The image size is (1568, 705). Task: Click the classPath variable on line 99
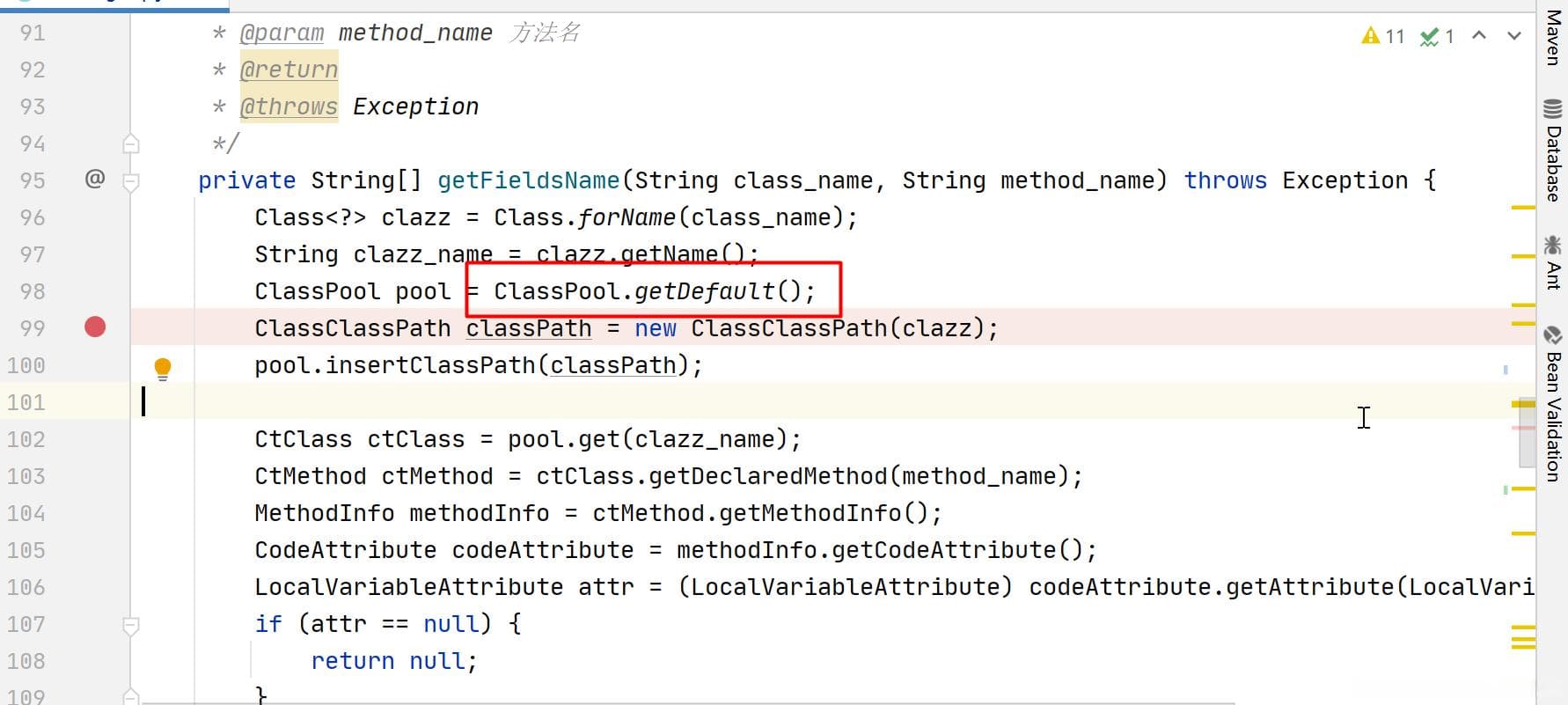529,328
